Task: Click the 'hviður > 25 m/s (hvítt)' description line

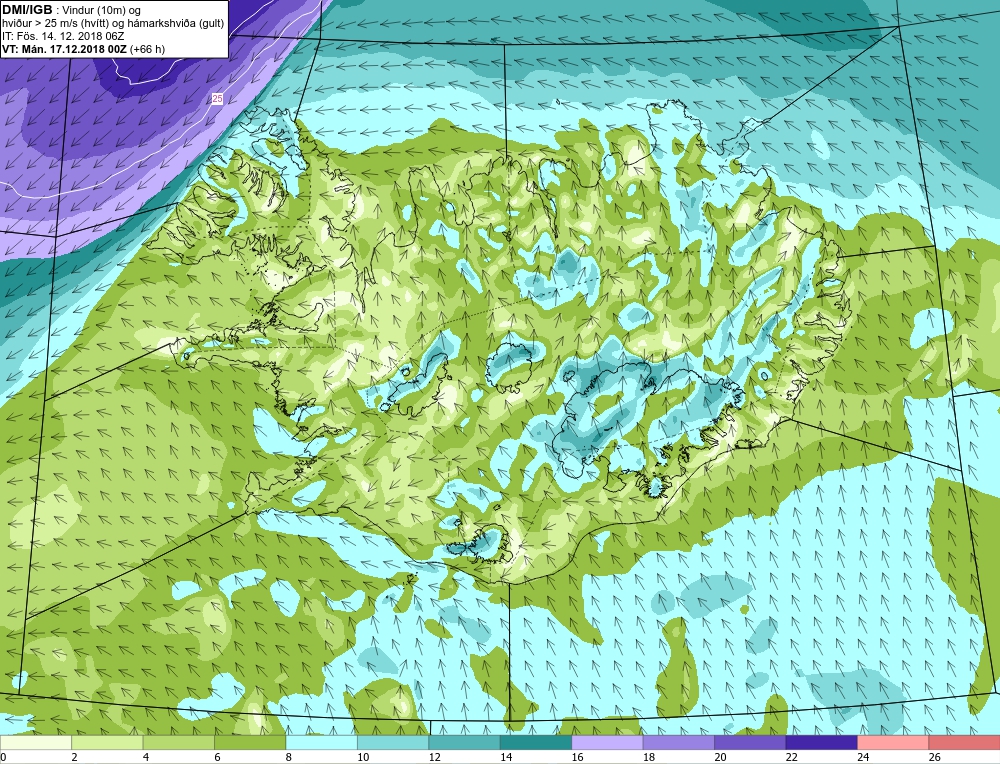Action: point(113,24)
